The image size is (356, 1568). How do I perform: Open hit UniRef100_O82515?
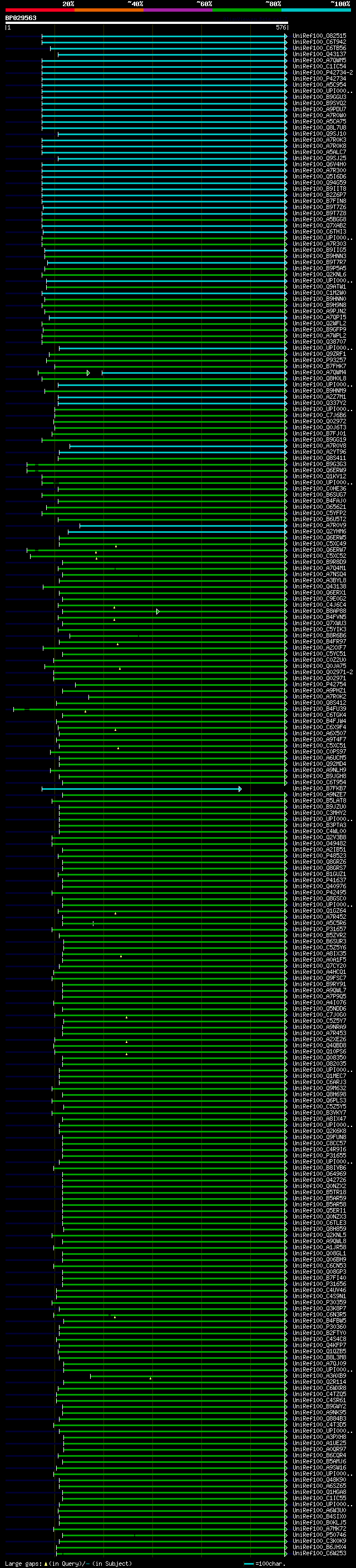click(319, 36)
